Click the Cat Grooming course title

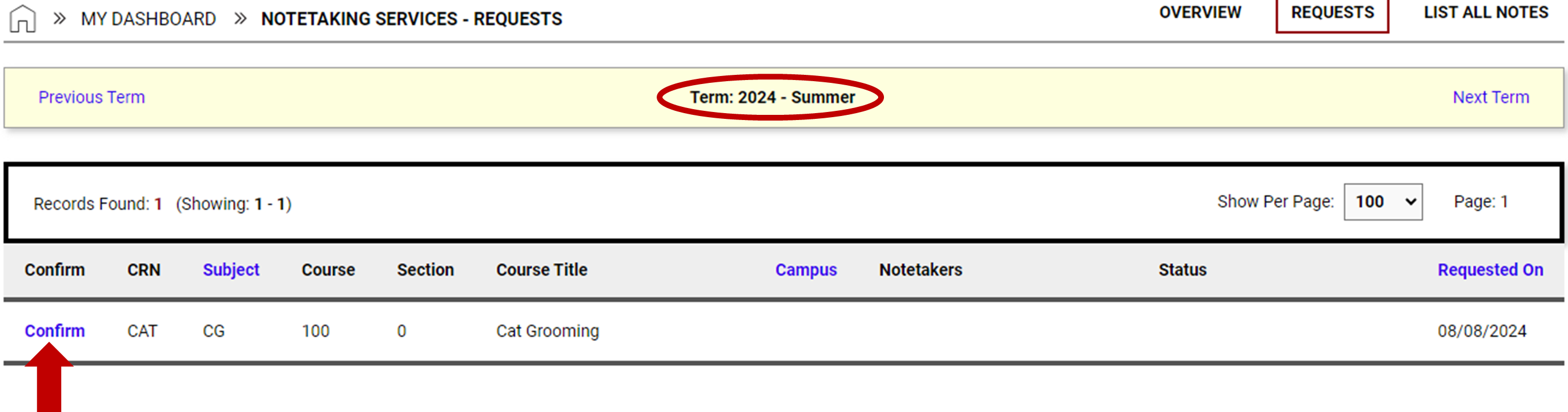[546, 331]
